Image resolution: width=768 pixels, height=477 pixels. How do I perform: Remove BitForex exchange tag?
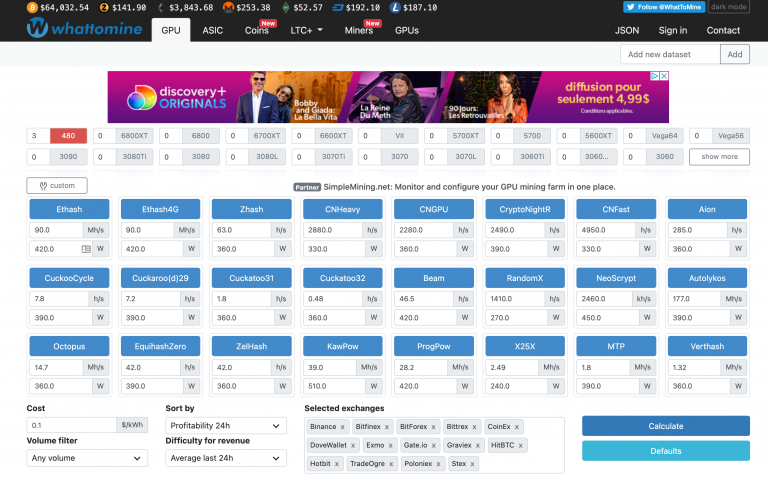[433, 427]
